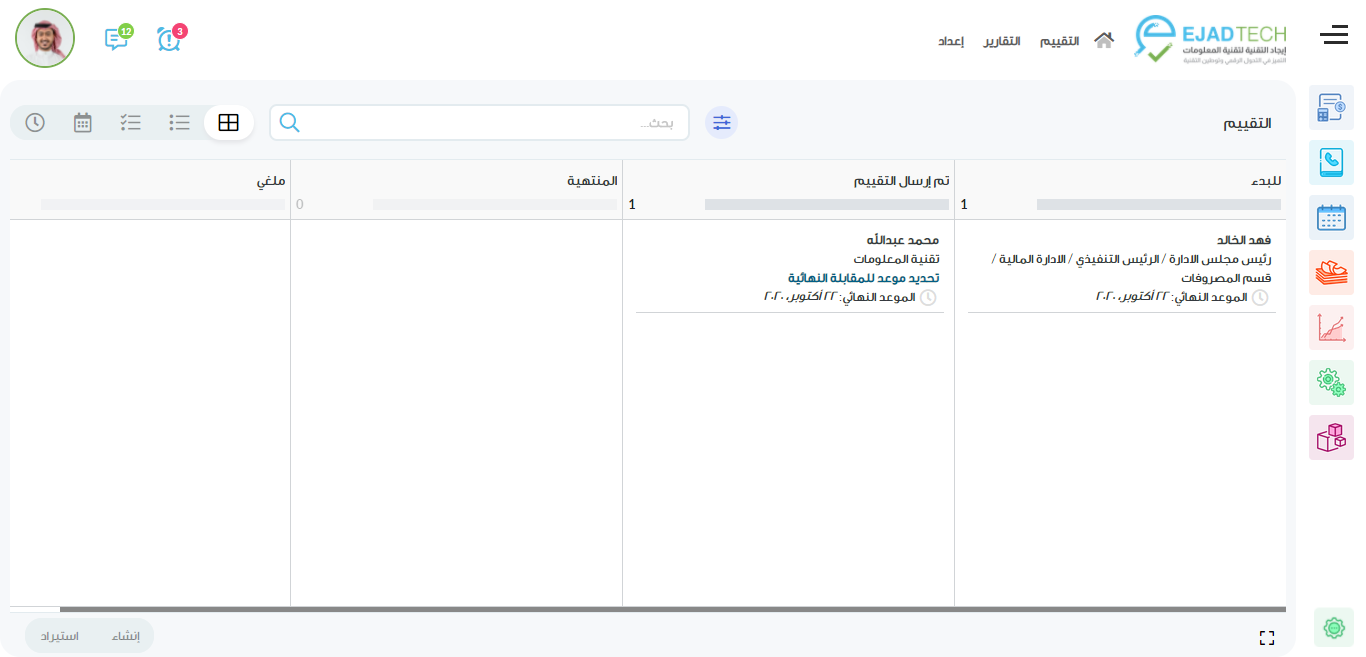Open the filter options sliders button

722,123
